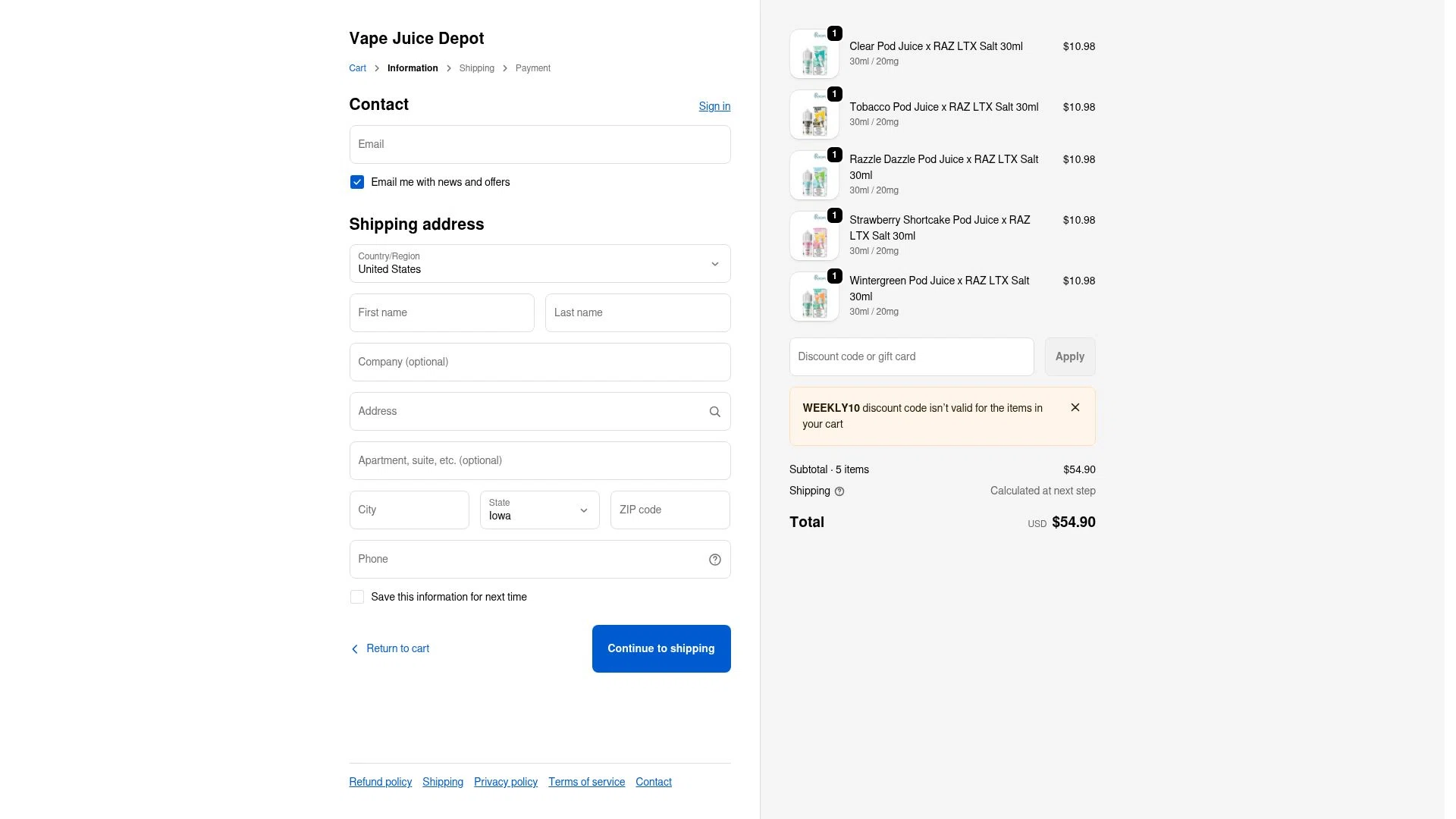Select the Payment breadcrumb step

(533, 68)
